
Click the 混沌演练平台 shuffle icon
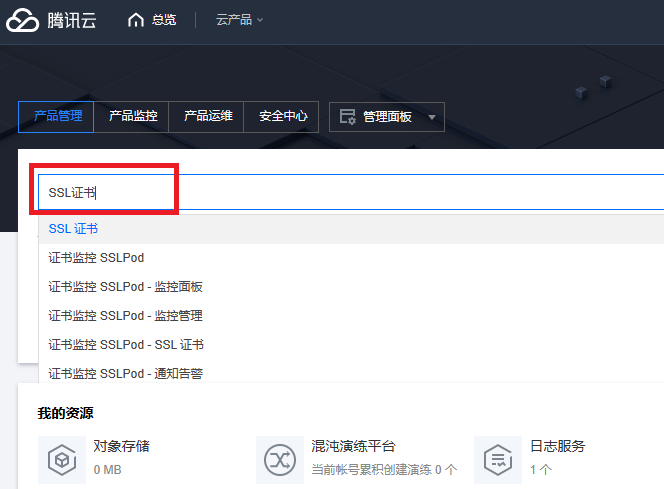[x=279, y=459]
